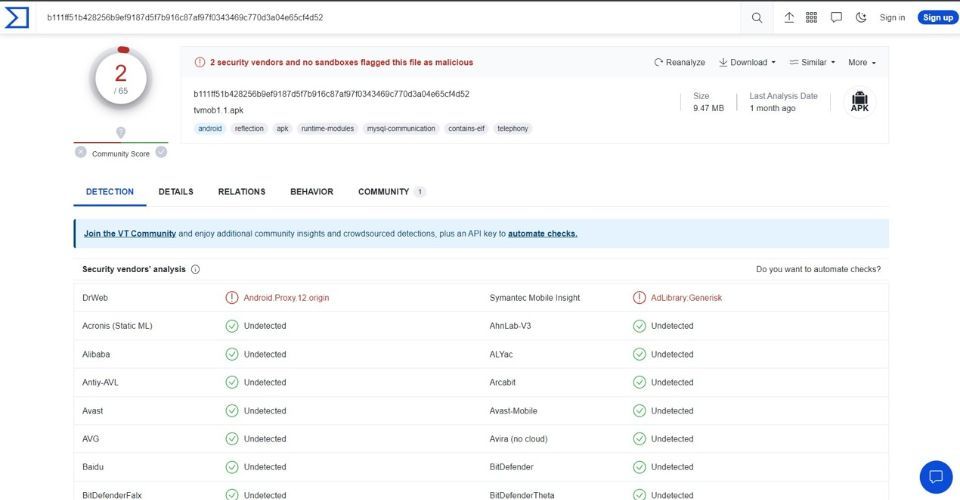The height and width of the screenshot is (500, 960).
Task: Click the hash search input field
Action: (x=392, y=18)
